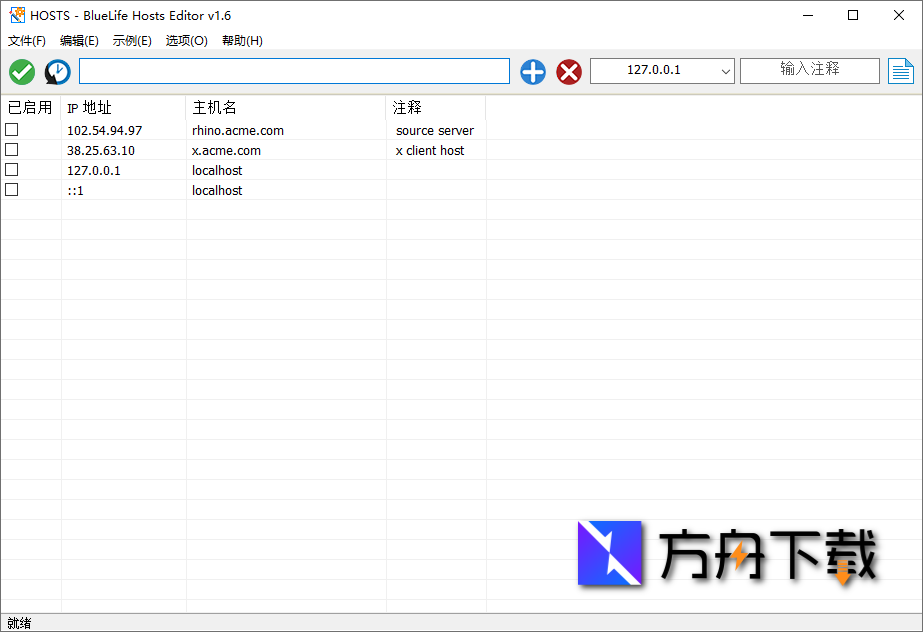Check the localhost 127.0.0.1 entry

11,169
